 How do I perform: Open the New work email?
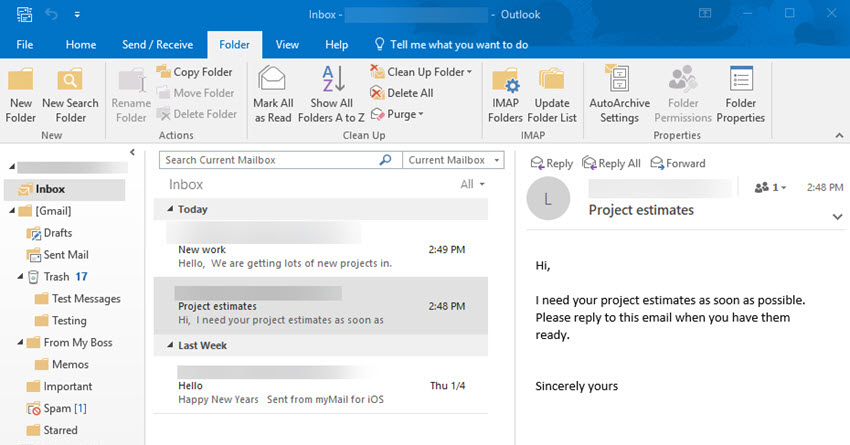321,248
